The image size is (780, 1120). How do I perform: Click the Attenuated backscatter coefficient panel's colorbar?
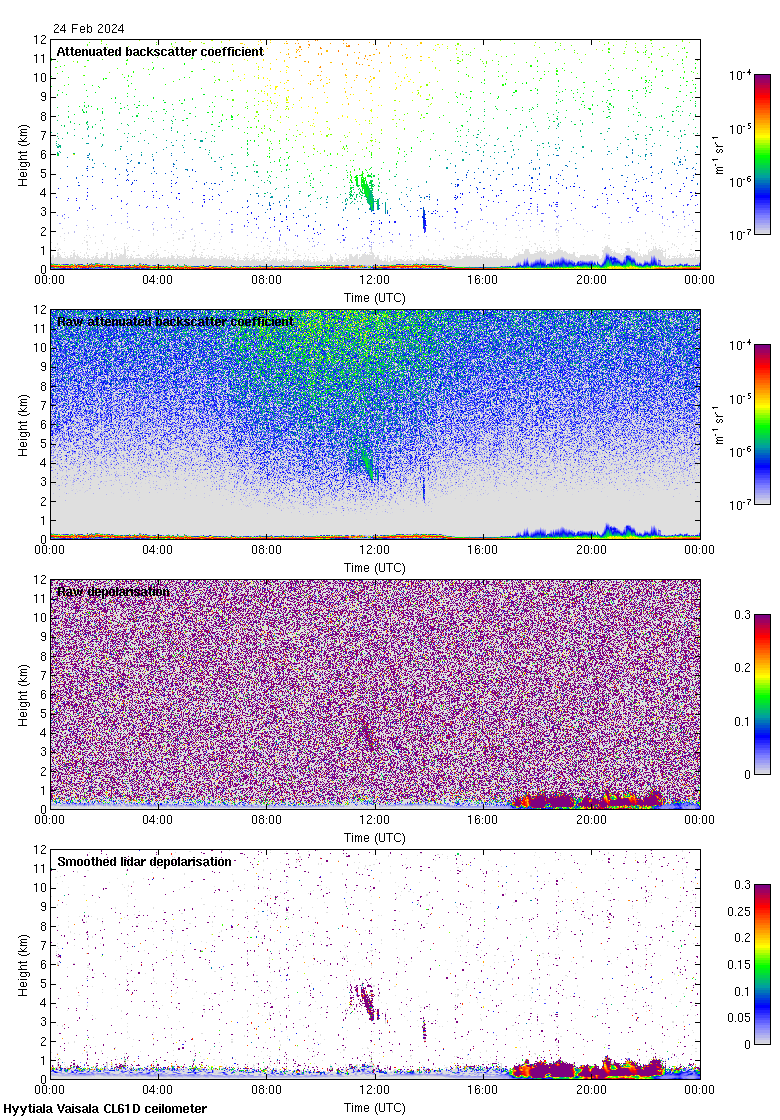[762, 154]
